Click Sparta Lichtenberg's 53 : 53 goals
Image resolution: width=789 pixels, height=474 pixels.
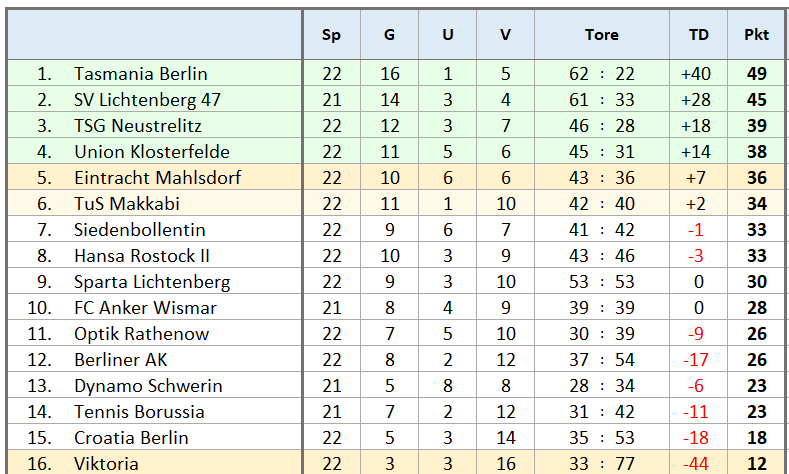coord(602,282)
